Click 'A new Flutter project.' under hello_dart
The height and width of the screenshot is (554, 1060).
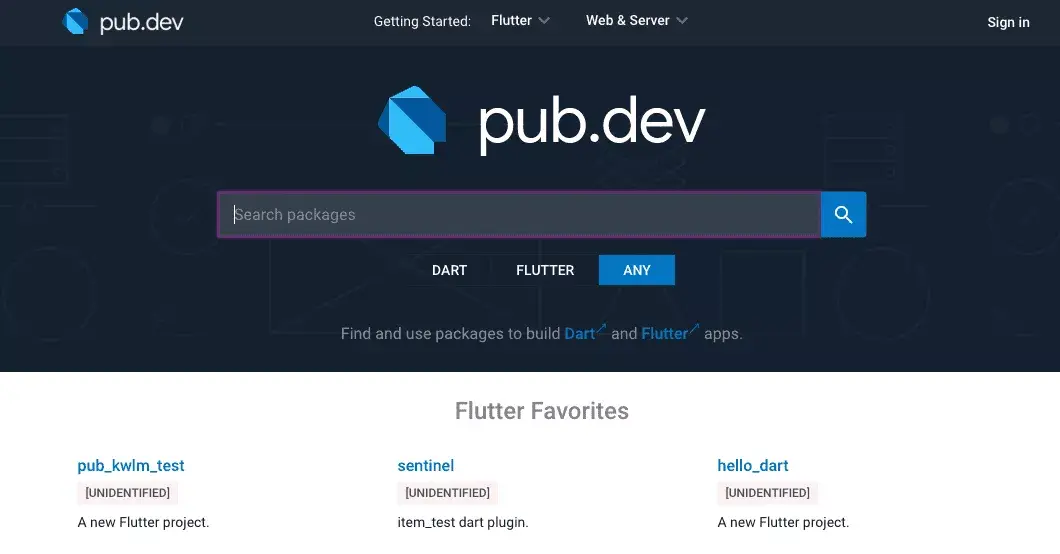click(x=783, y=522)
